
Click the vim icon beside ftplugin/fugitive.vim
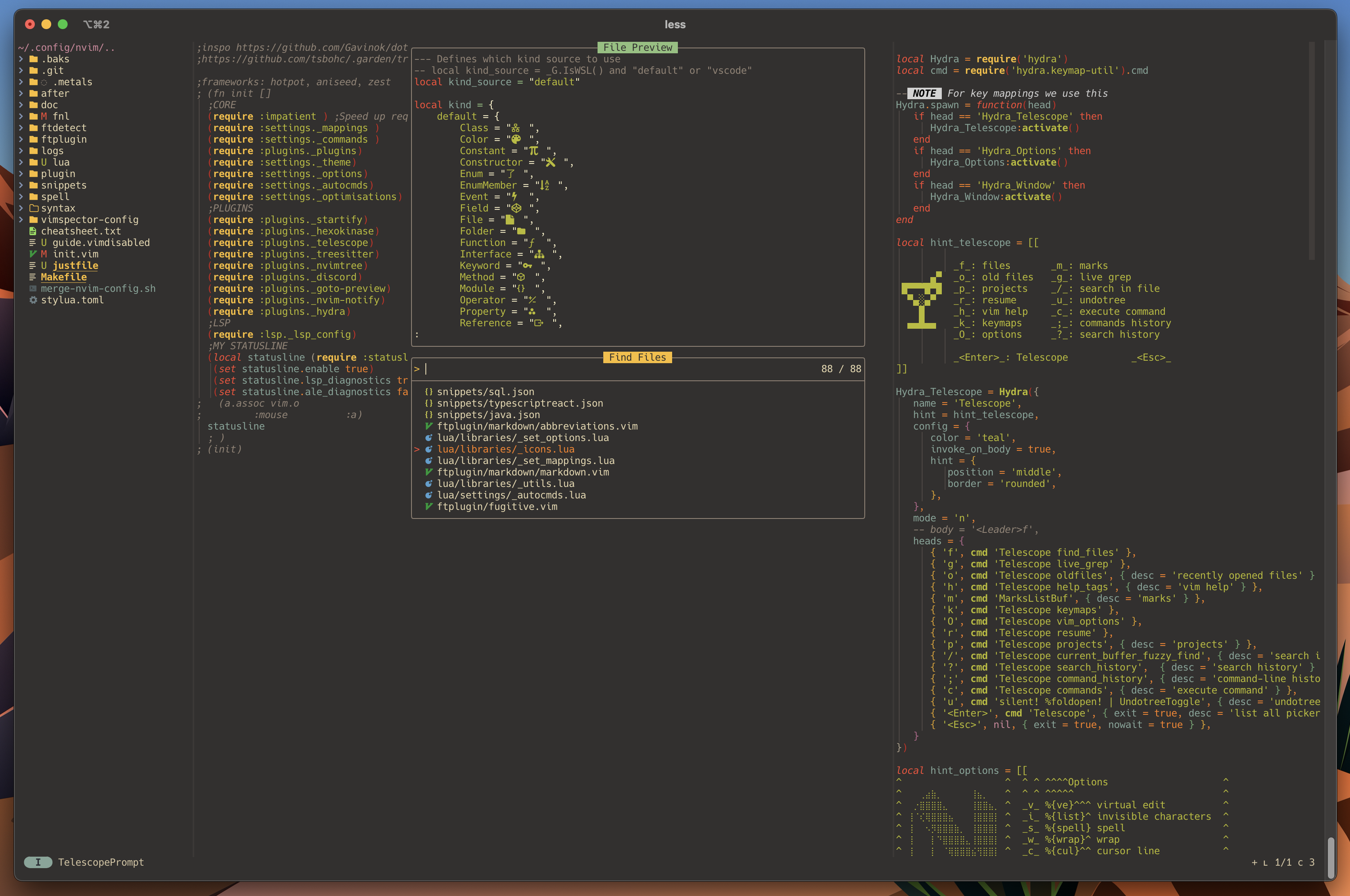(x=428, y=507)
